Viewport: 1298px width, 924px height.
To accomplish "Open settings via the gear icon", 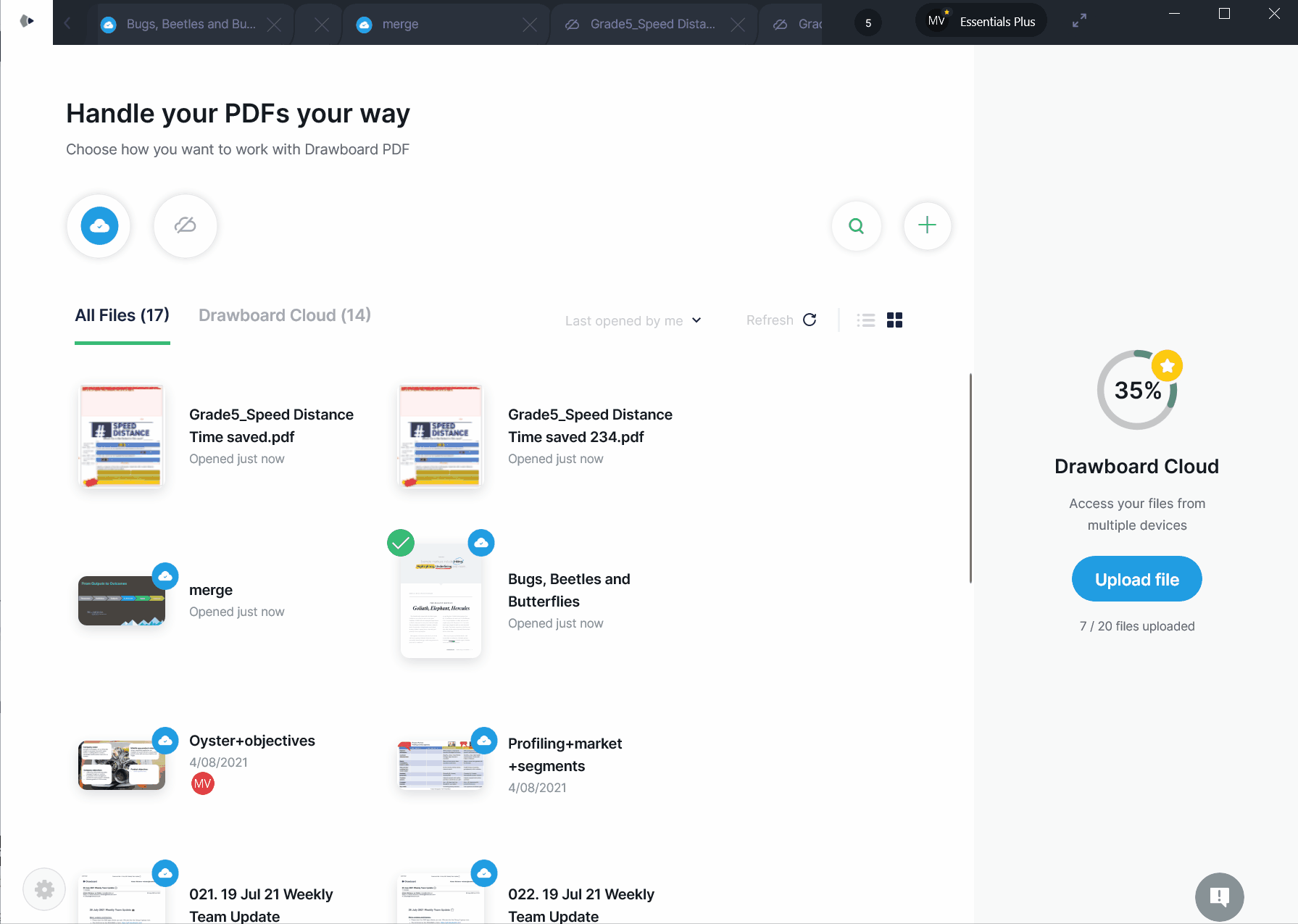I will coord(44,889).
